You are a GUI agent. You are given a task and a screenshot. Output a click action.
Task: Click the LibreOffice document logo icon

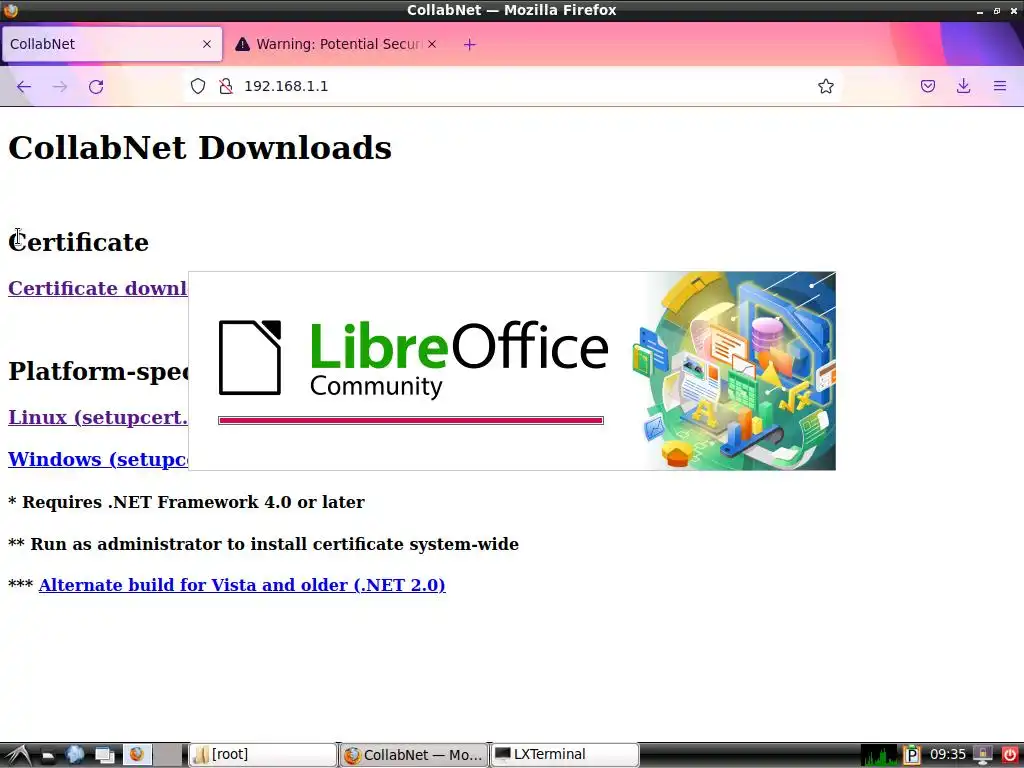click(x=250, y=357)
